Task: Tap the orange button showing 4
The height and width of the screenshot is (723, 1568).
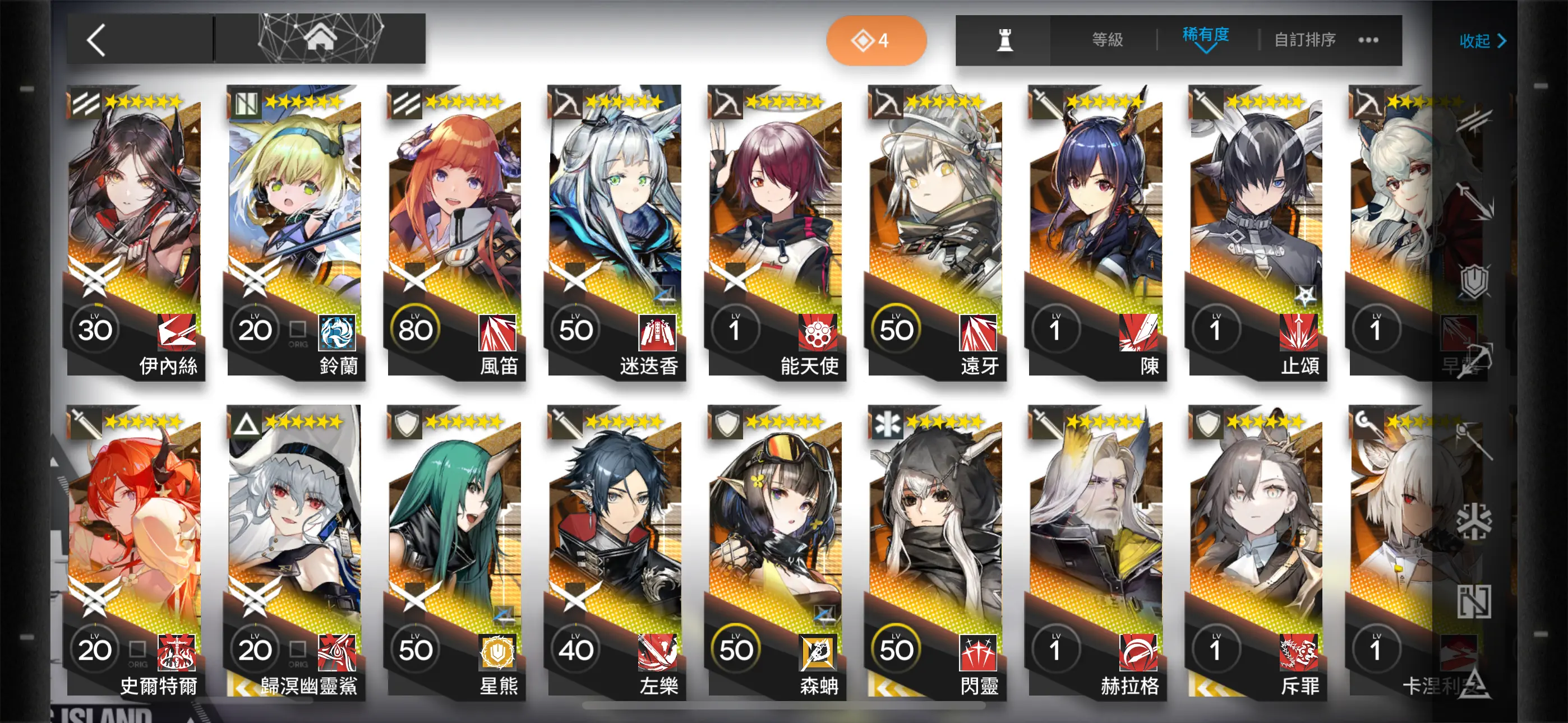Action: click(x=876, y=41)
